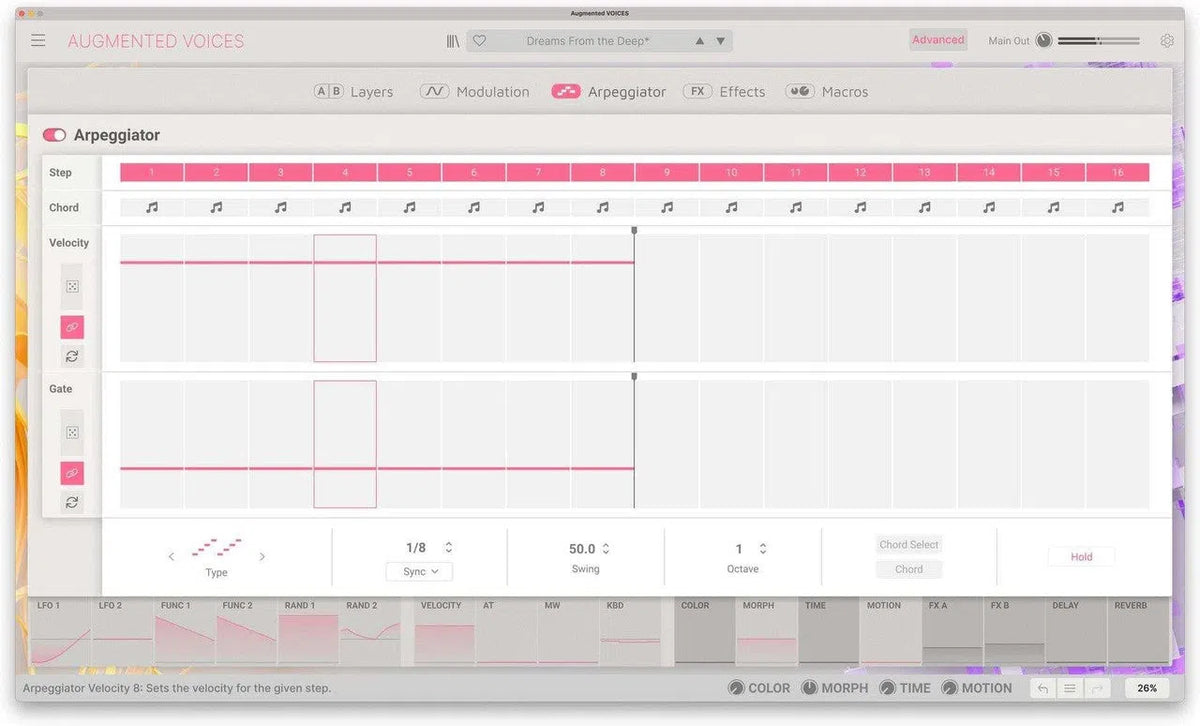Viewport: 1200px width, 726px height.
Task: Toggle the Arpeggiator on/off switch
Action: point(54,135)
